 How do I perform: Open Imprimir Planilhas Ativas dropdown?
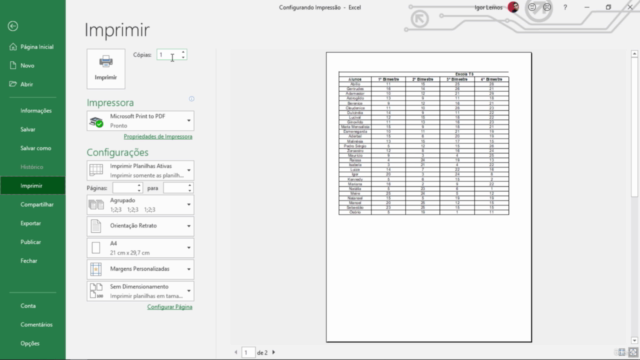pos(189,171)
